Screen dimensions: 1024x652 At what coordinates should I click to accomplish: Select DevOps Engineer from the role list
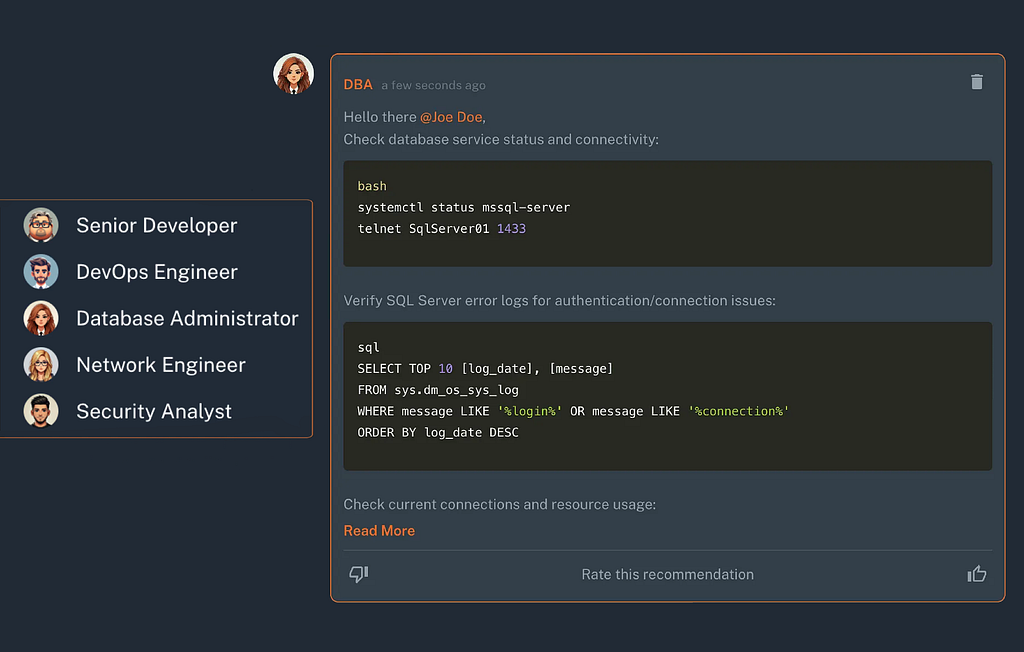pyautogui.click(x=157, y=272)
